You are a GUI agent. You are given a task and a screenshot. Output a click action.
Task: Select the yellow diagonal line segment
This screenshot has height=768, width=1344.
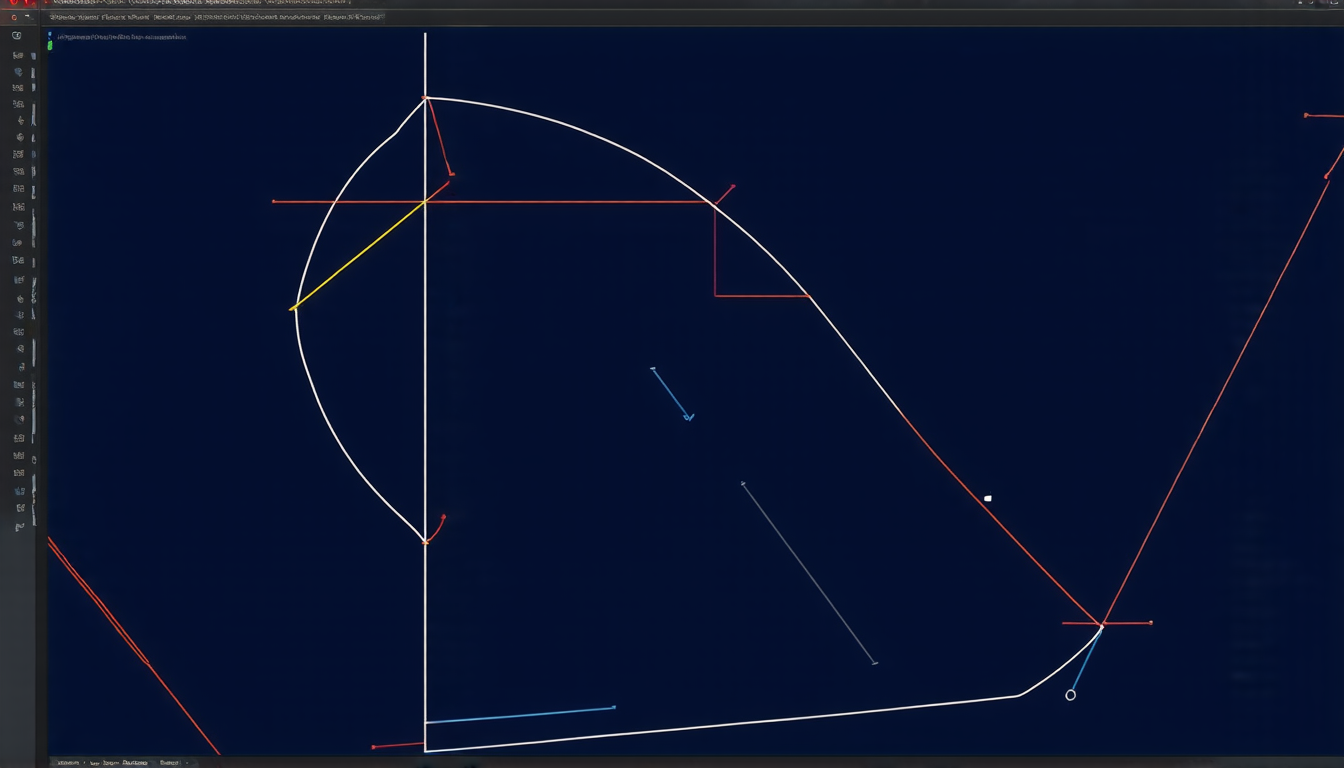(359, 255)
